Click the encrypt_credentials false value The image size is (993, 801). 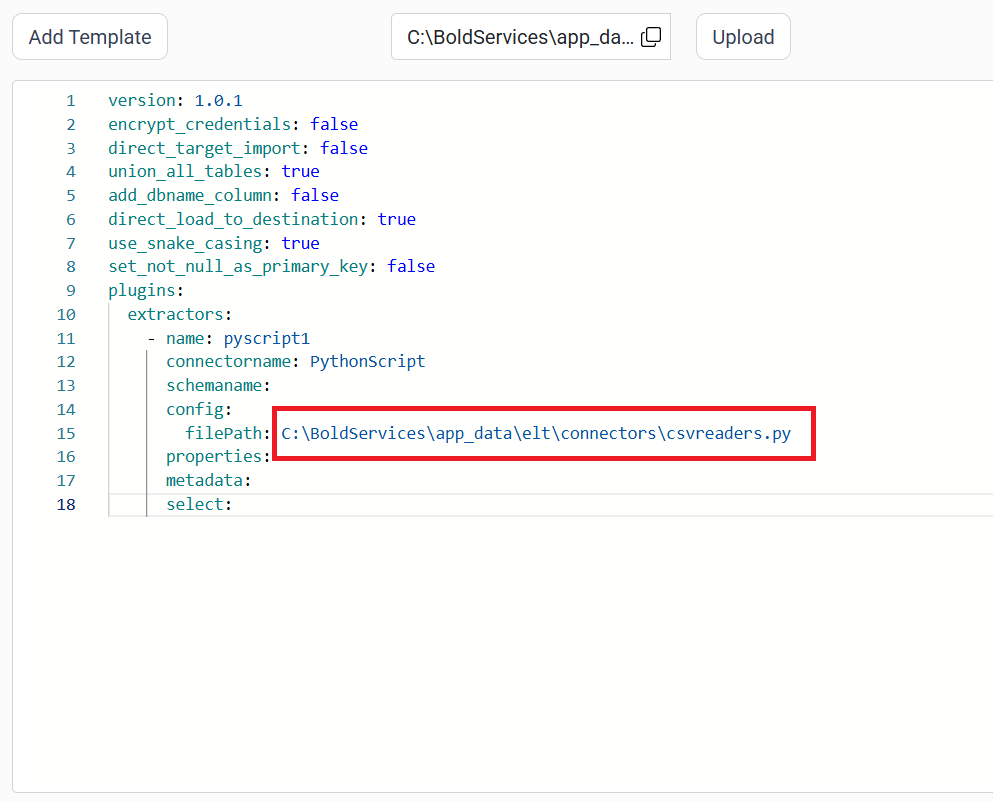coord(334,124)
